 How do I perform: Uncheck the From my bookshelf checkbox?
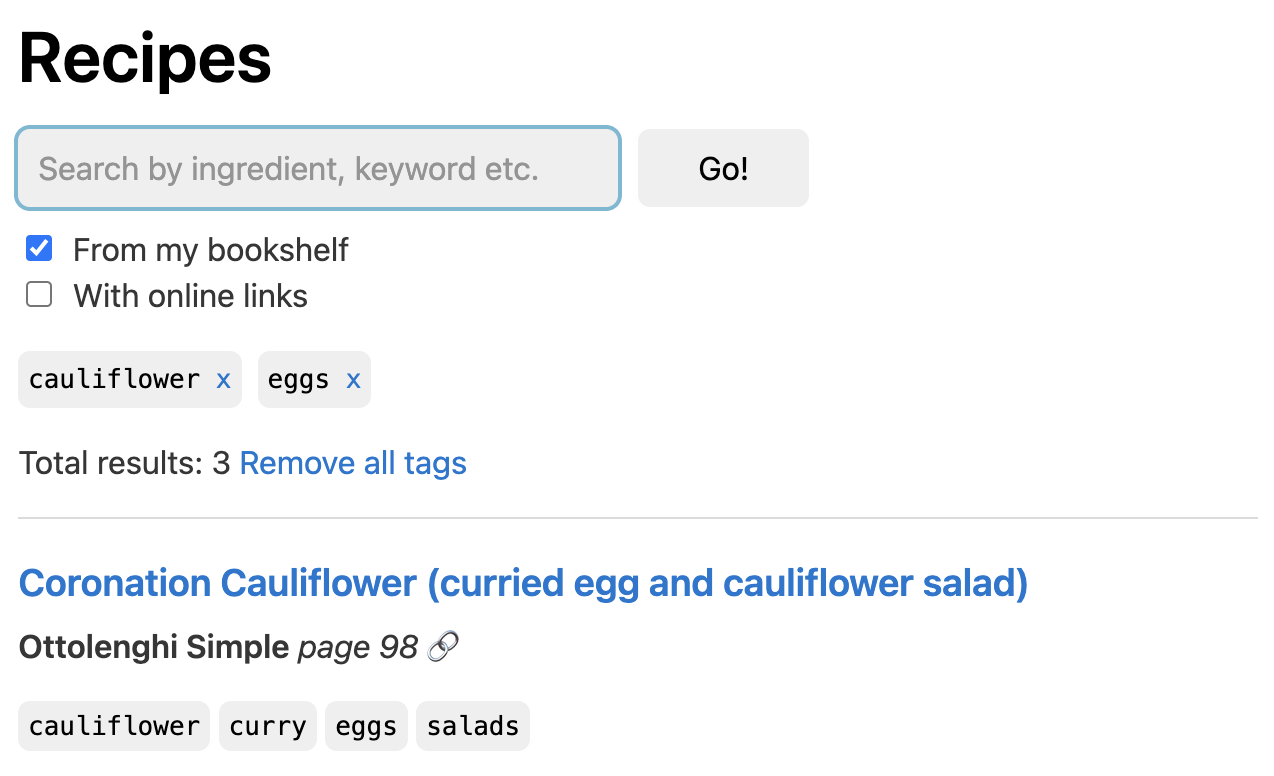point(38,247)
